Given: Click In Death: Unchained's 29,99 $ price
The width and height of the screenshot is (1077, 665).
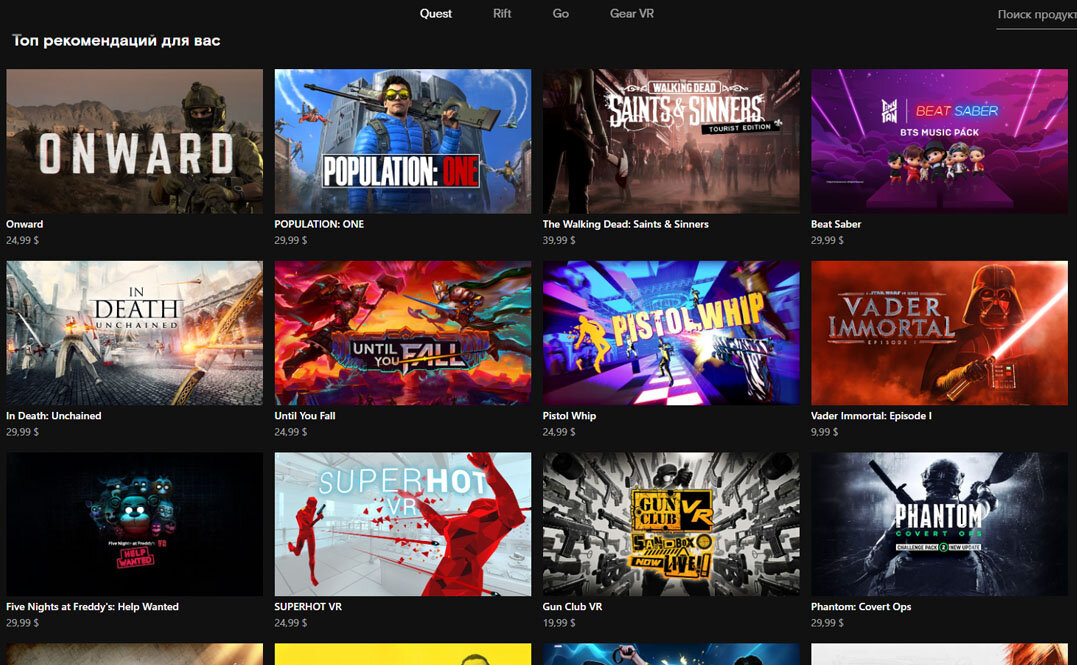Looking at the screenshot, I should pos(23,432).
